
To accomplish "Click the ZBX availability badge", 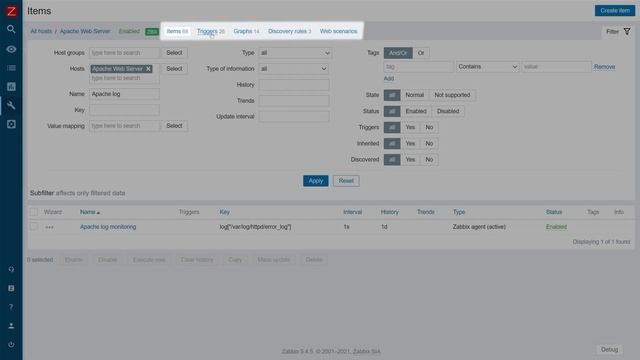I will (x=152, y=32).
